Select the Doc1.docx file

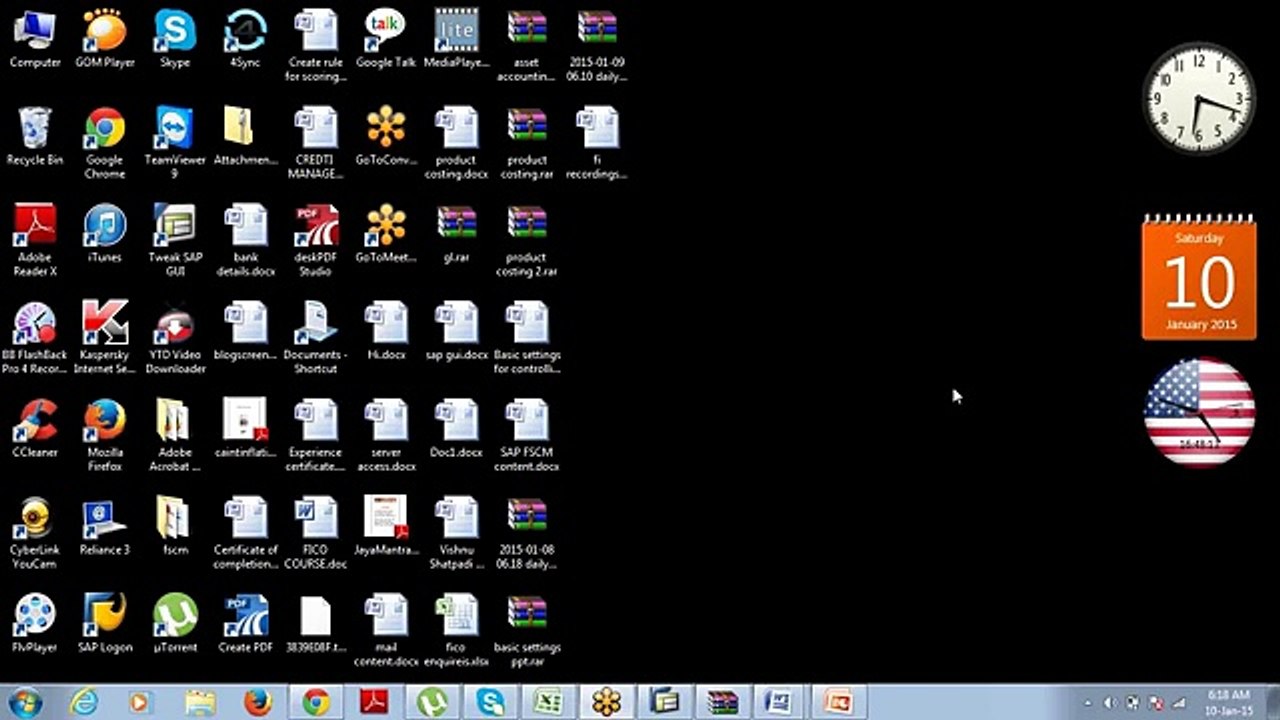tap(456, 428)
